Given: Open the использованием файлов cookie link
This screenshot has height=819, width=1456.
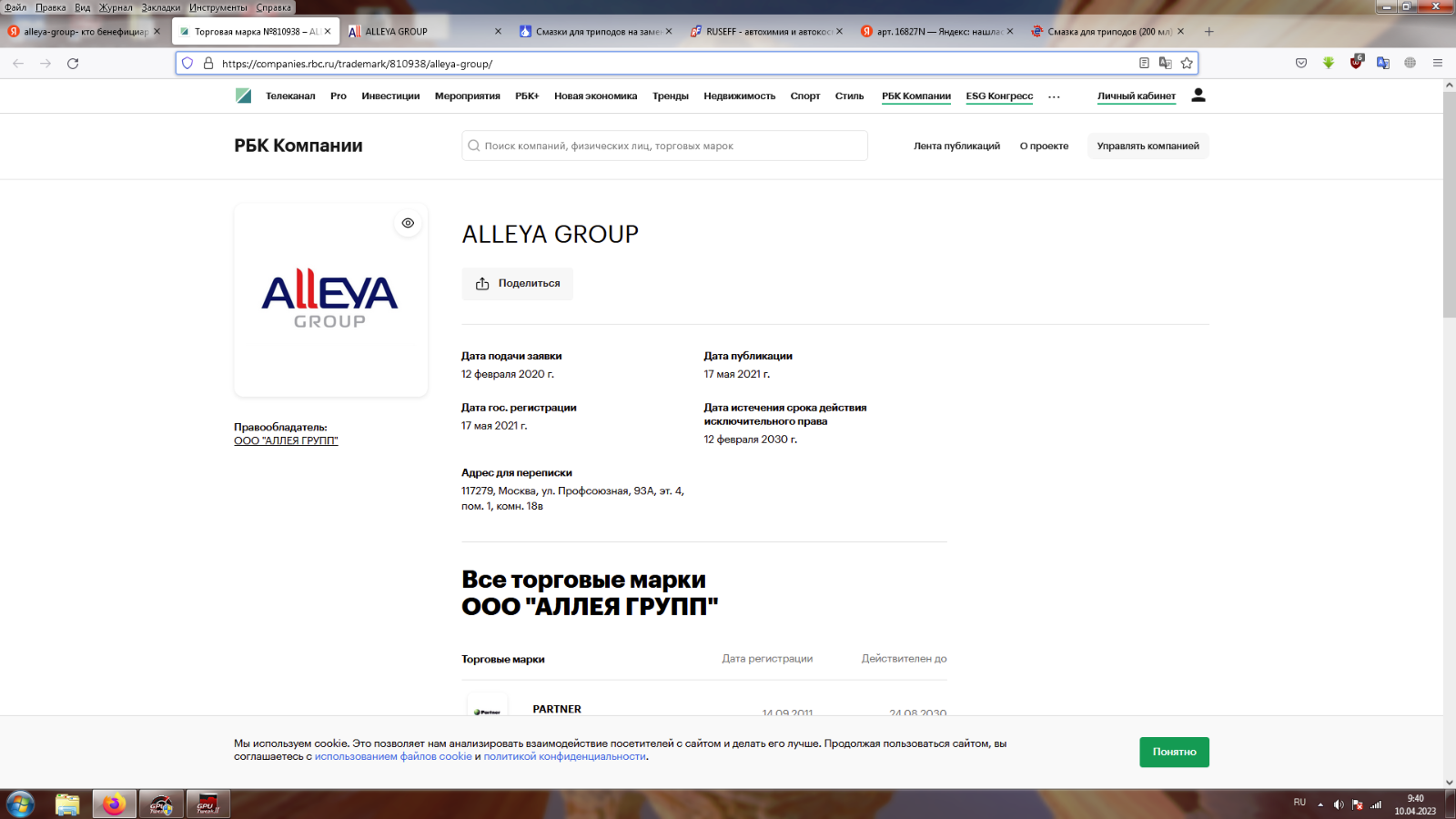Looking at the screenshot, I should (393, 756).
